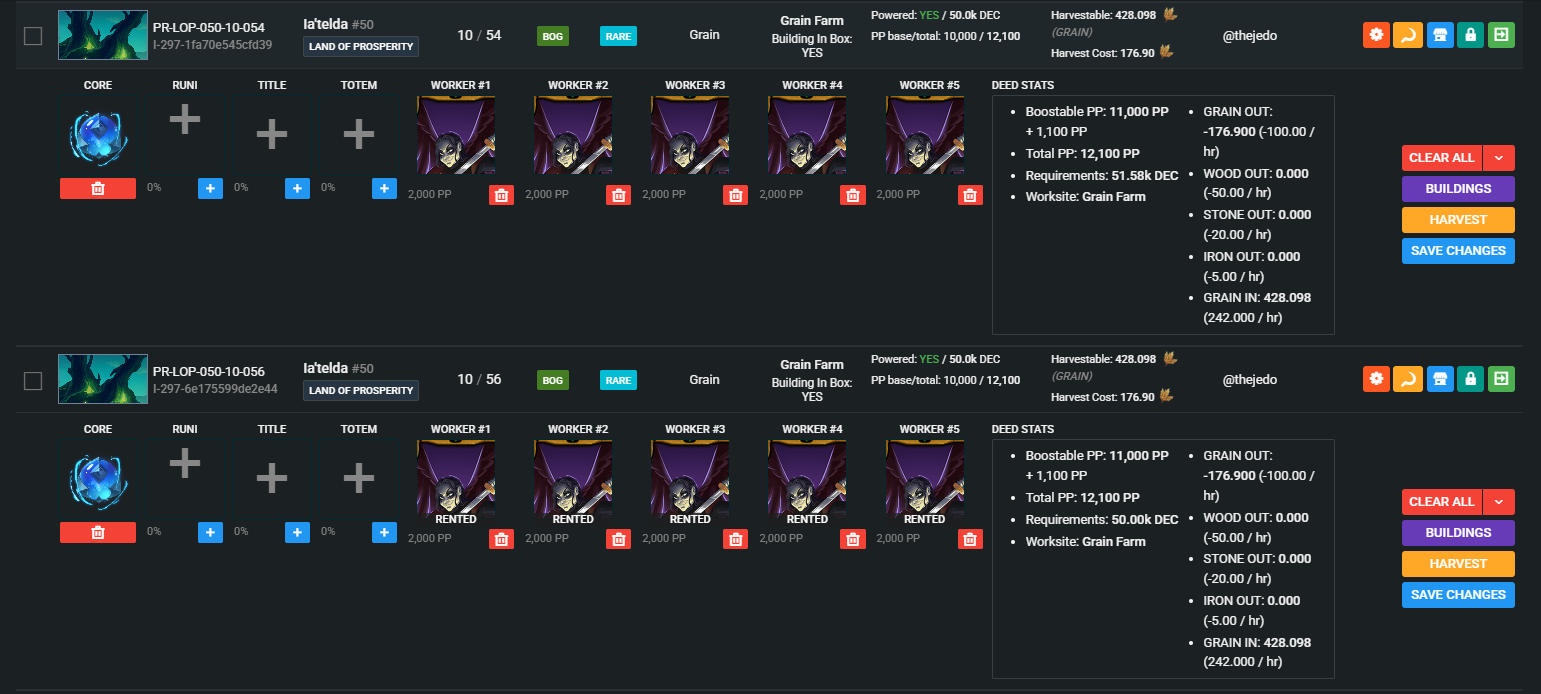Delete rented Worker #1 on deed PR-LOP-050-10-056
The height and width of the screenshot is (694, 1541).
[x=501, y=539]
